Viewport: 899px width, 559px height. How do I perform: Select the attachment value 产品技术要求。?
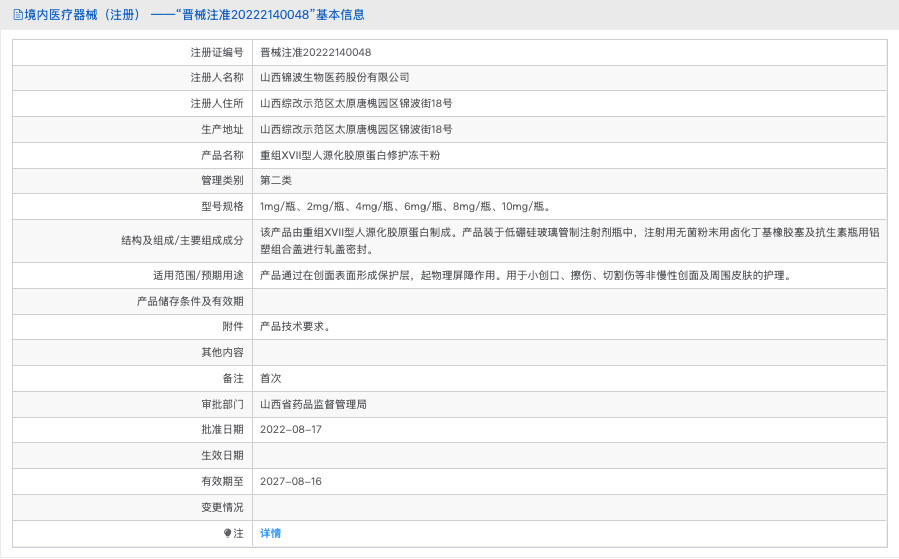coord(295,326)
